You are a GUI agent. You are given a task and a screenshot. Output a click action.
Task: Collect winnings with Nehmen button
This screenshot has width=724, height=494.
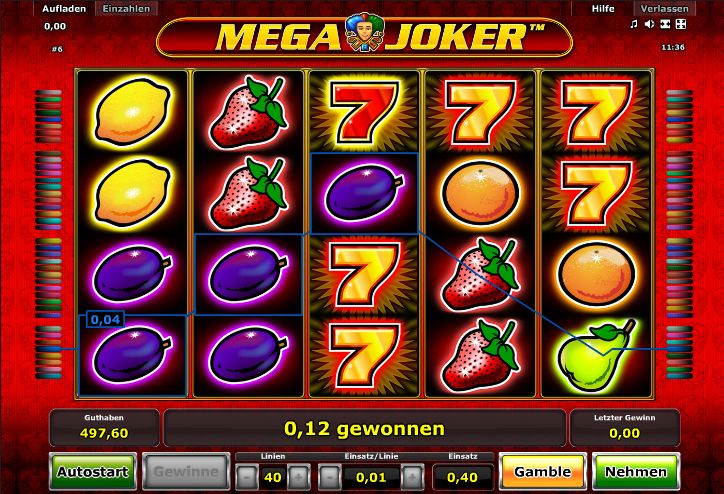pyautogui.click(x=636, y=471)
